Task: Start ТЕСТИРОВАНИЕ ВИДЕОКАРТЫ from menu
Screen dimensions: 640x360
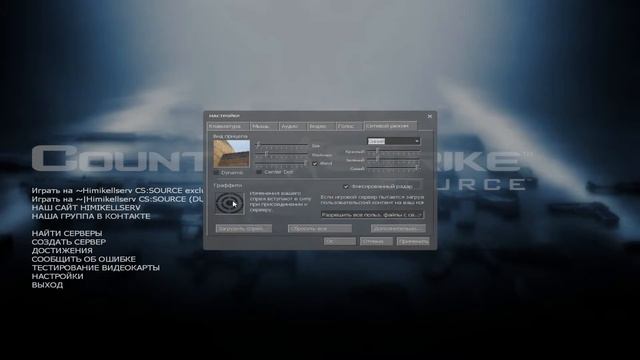Action: [x=96, y=268]
